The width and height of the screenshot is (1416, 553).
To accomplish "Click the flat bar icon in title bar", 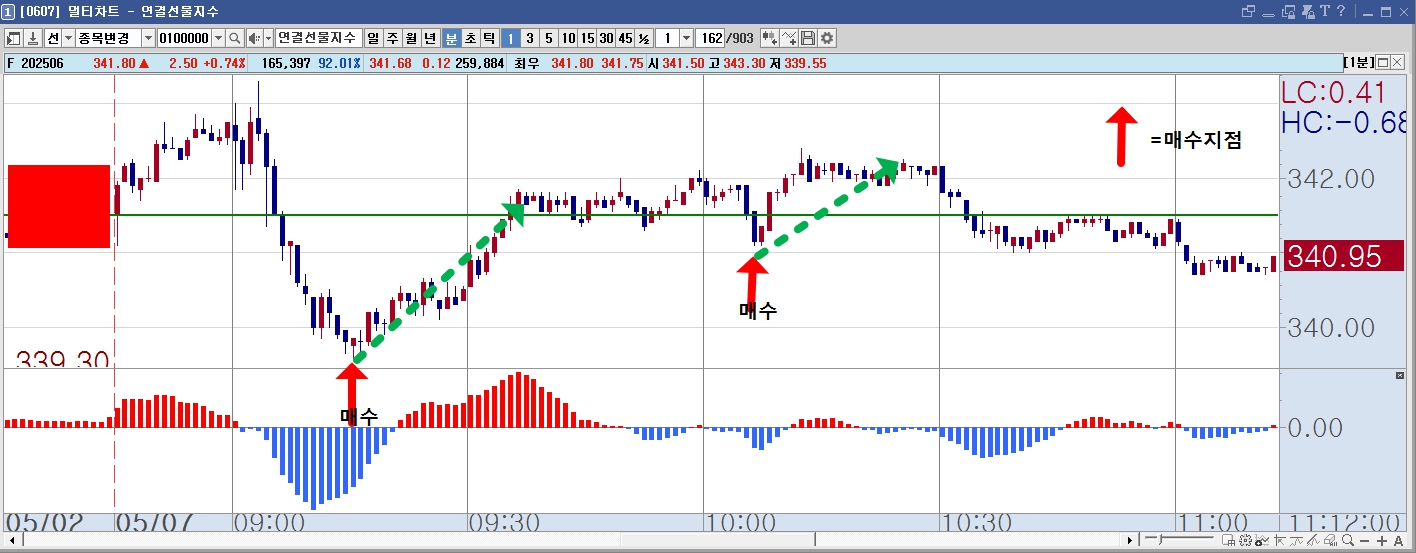I will coord(1268,14).
